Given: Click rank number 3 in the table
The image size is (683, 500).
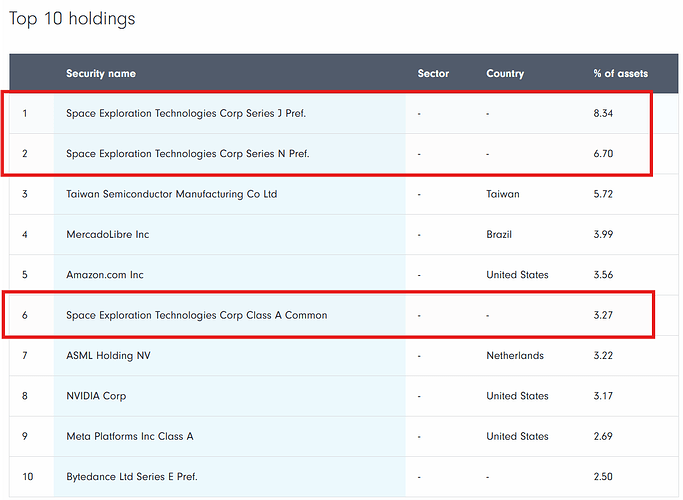Looking at the screenshot, I should pos(25,194).
